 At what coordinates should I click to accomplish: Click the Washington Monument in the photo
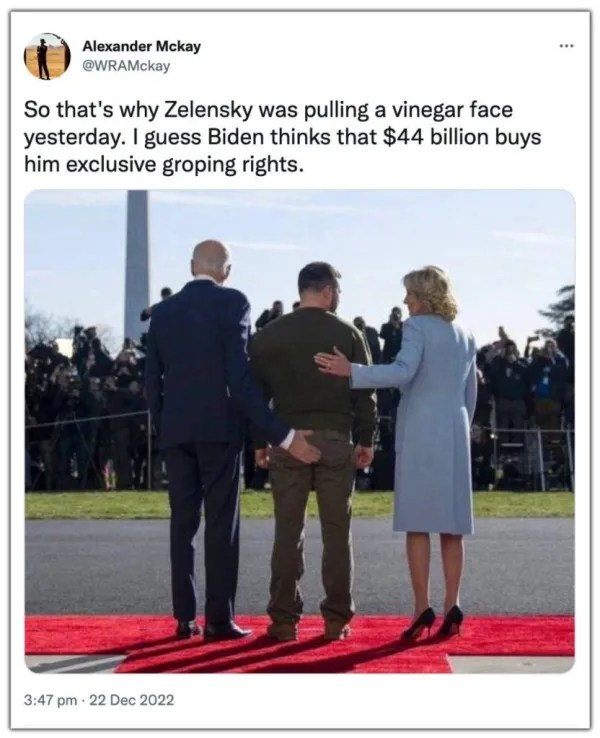[x=137, y=264]
